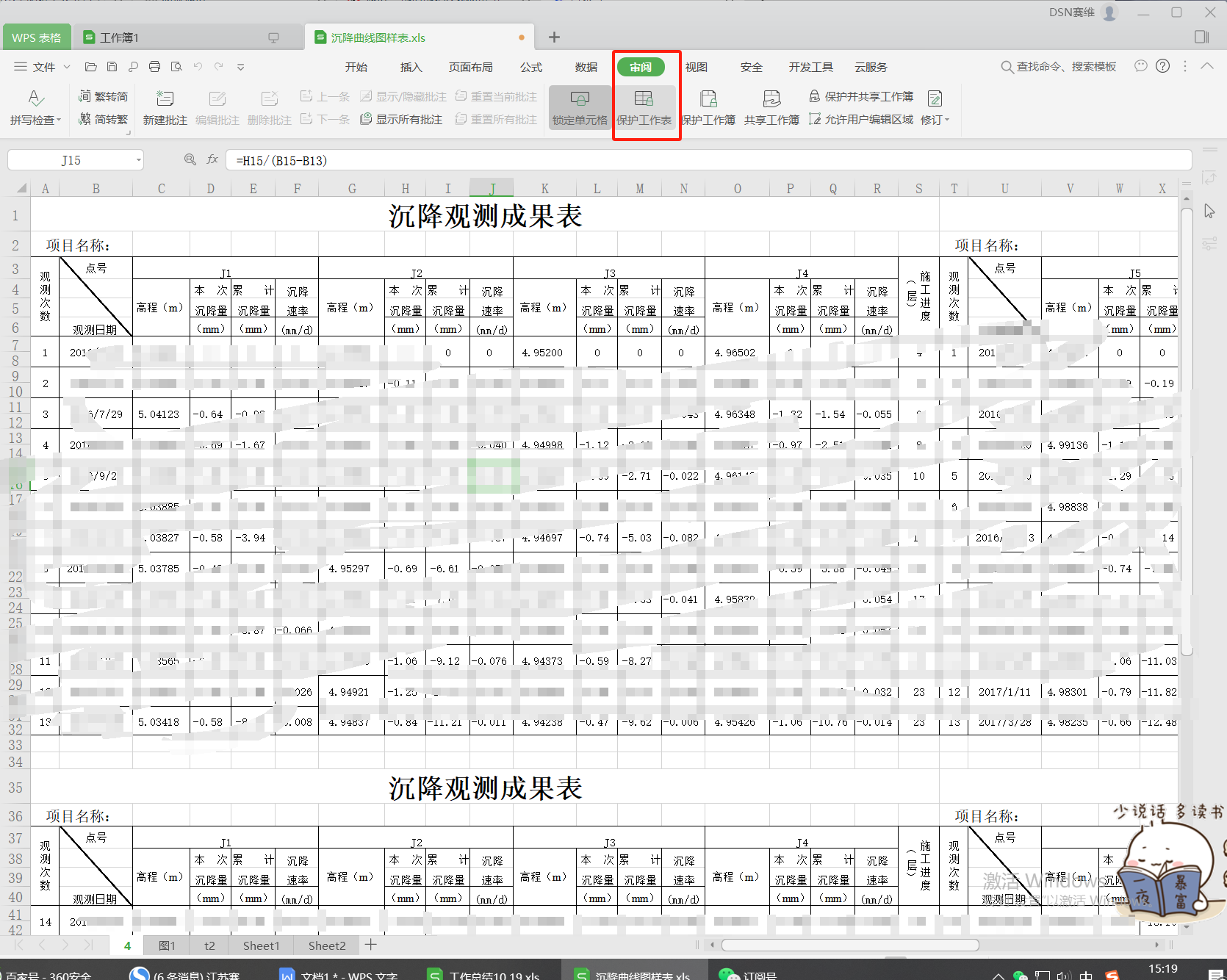The image size is (1227, 980).
Task: Activate 允许用户编辑区域 tool
Action: [x=867, y=119]
